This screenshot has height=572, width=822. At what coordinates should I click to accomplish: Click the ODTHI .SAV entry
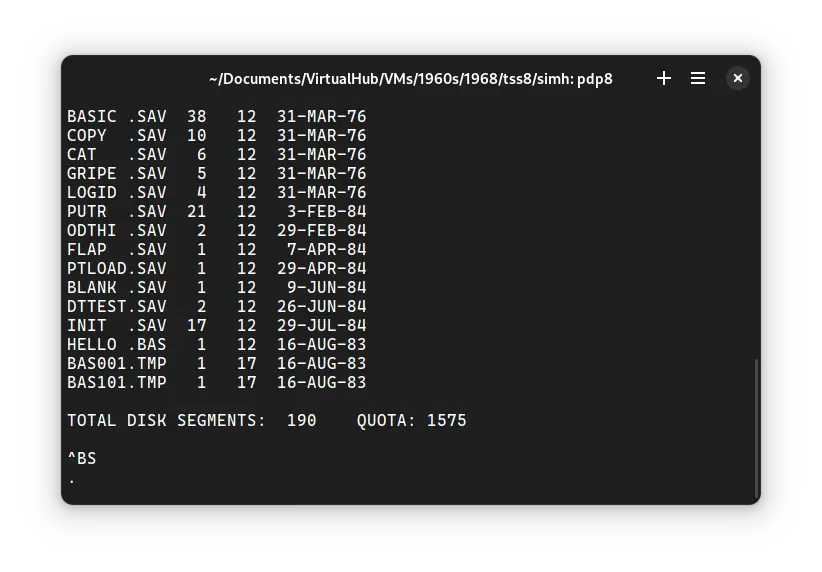[117, 230]
